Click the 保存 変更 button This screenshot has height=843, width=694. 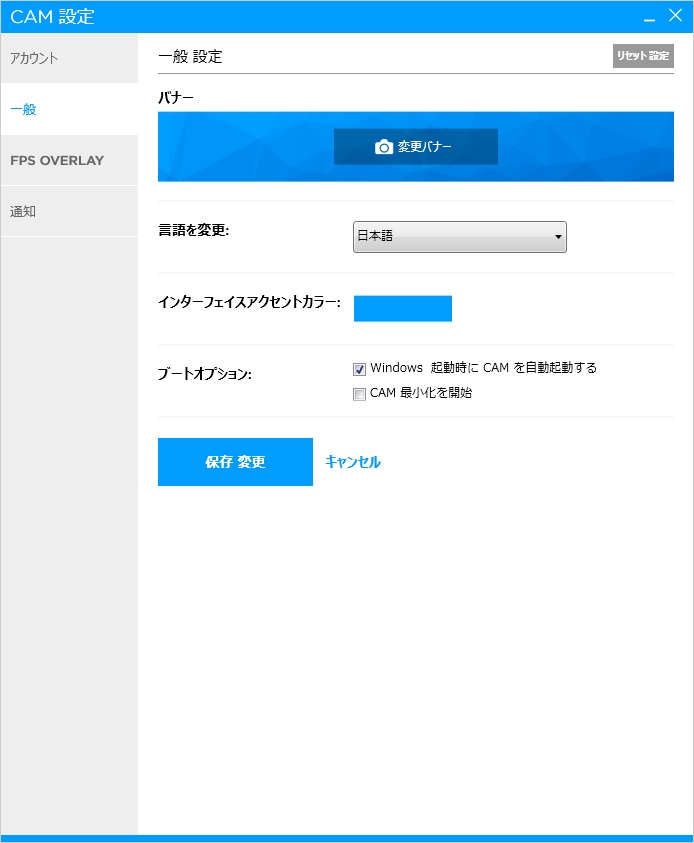click(x=235, y=462)
